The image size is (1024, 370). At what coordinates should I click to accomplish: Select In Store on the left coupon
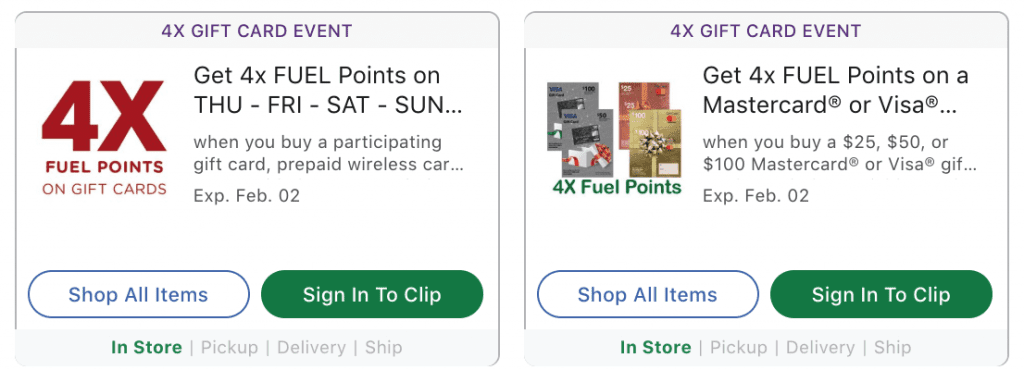146,347
